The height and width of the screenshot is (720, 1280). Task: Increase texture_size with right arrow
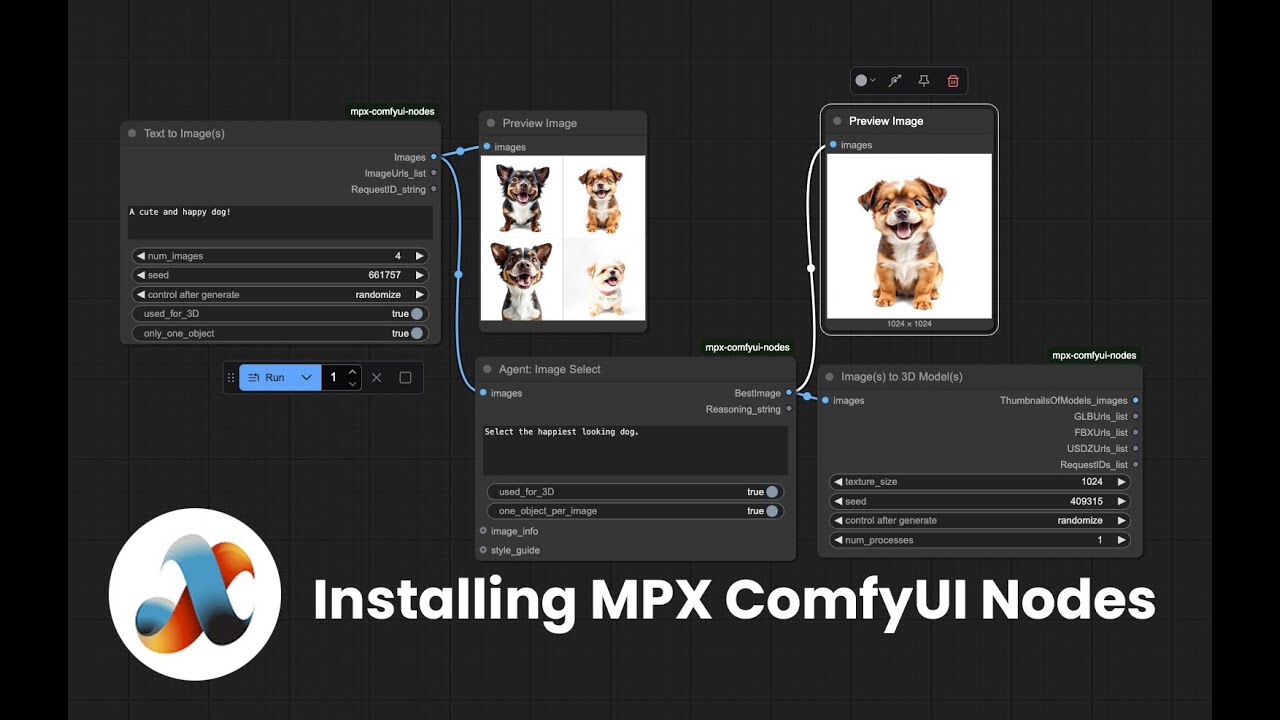click(x=1122, y=482)
